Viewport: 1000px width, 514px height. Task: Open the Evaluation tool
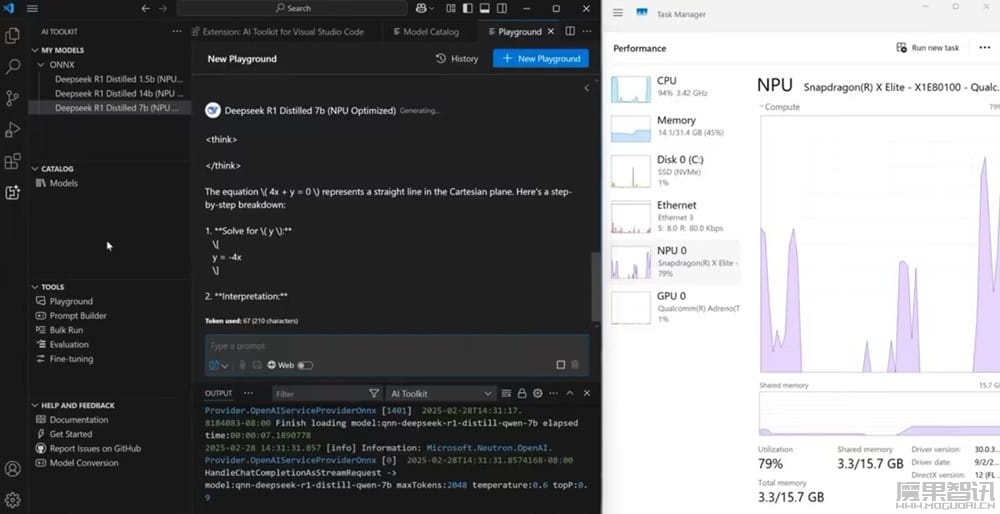tap(62, 344)
